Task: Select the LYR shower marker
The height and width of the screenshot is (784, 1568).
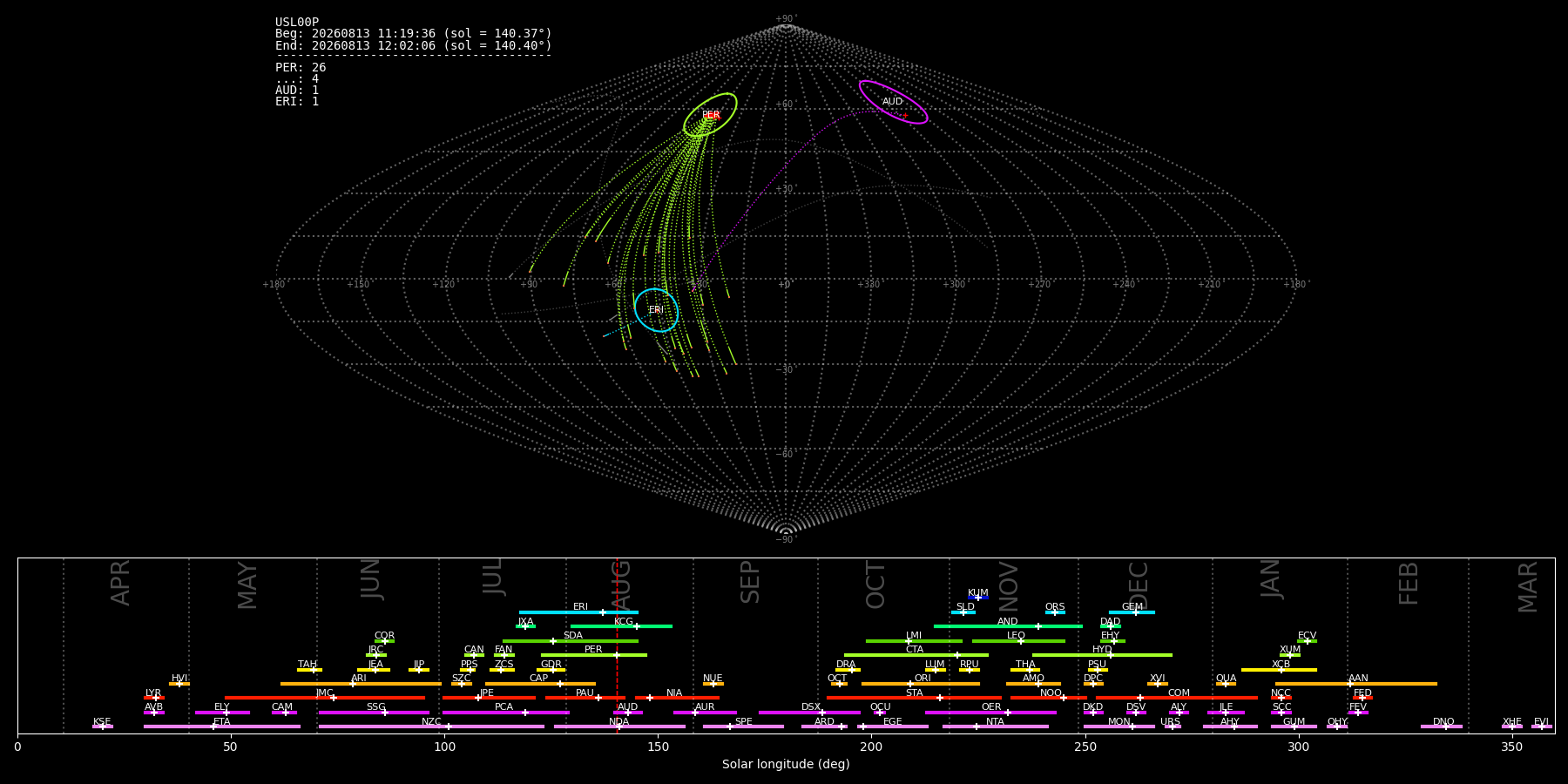Action: click(x=156, y=698)
